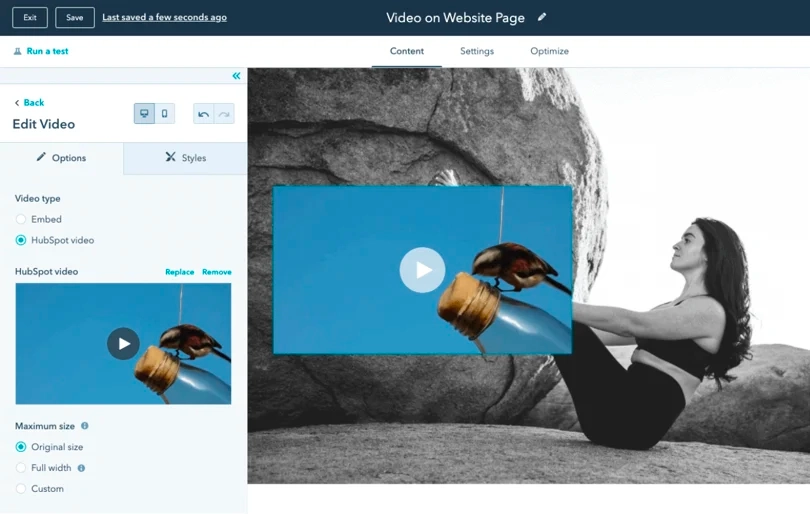Choose Original size option
810x514 pixels.
21,447
